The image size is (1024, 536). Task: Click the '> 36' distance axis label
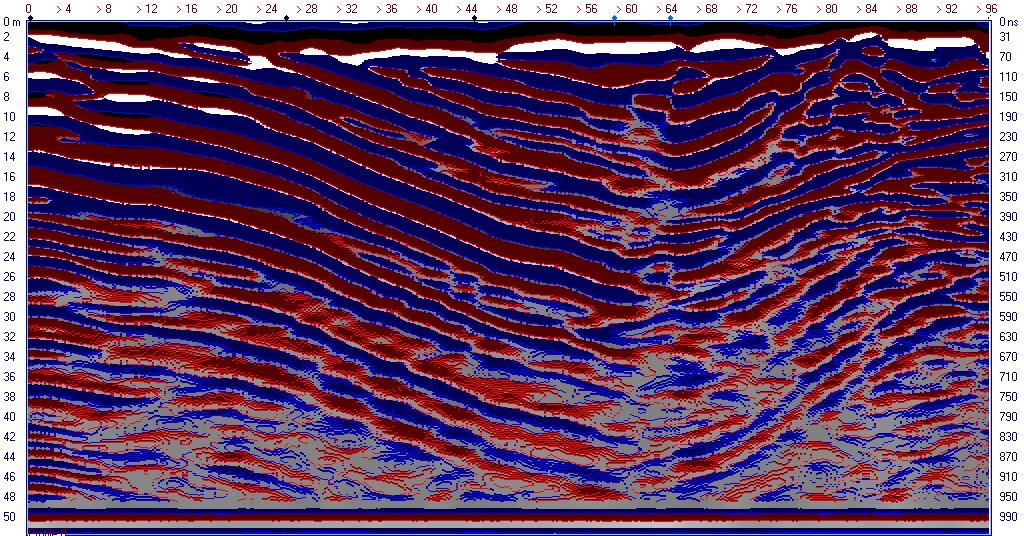coord(387,8)
